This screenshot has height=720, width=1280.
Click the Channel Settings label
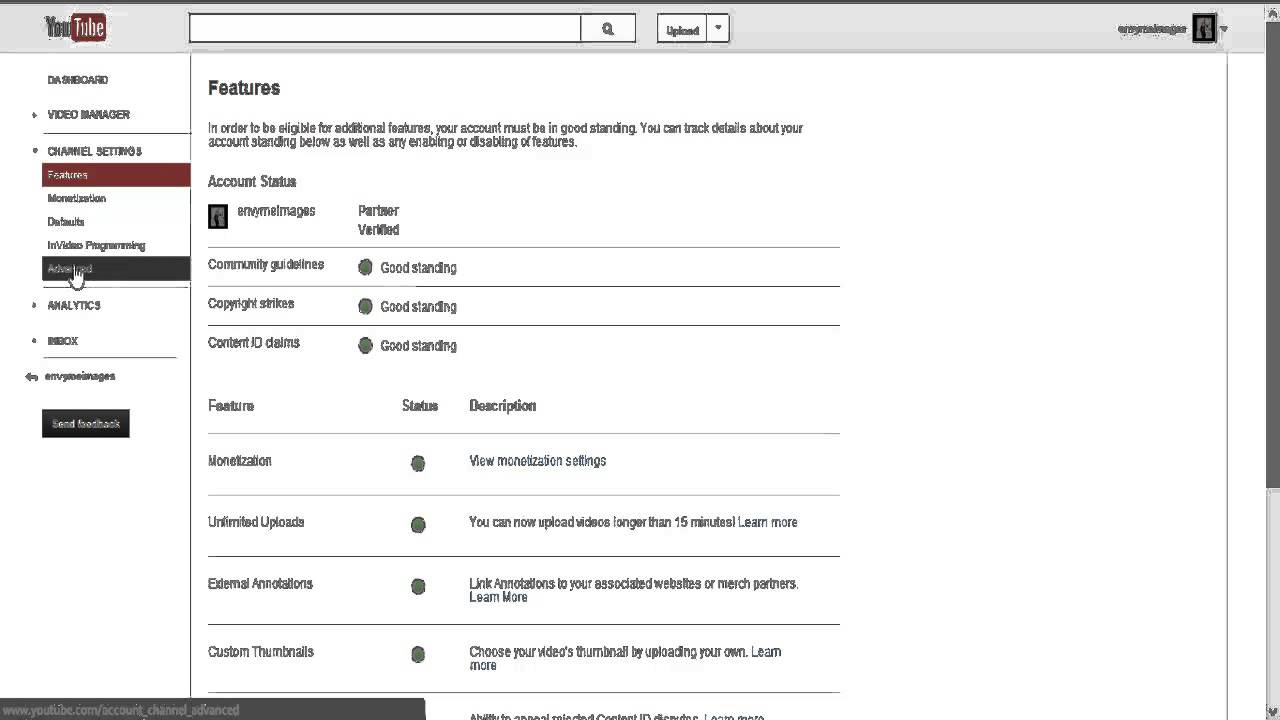click(95, 151)
